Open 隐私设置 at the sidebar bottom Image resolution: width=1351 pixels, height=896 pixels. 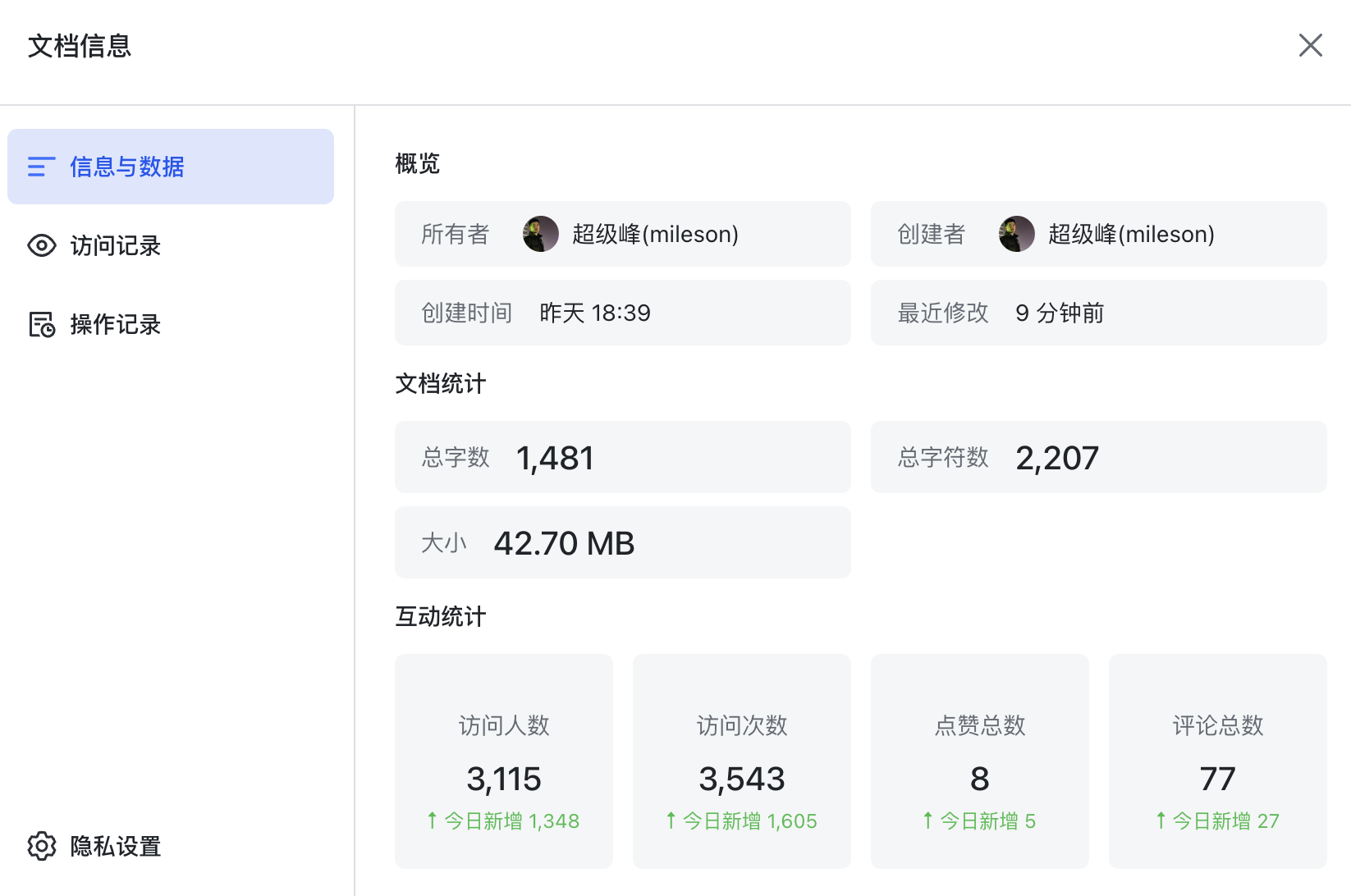(x=115, y=846)
